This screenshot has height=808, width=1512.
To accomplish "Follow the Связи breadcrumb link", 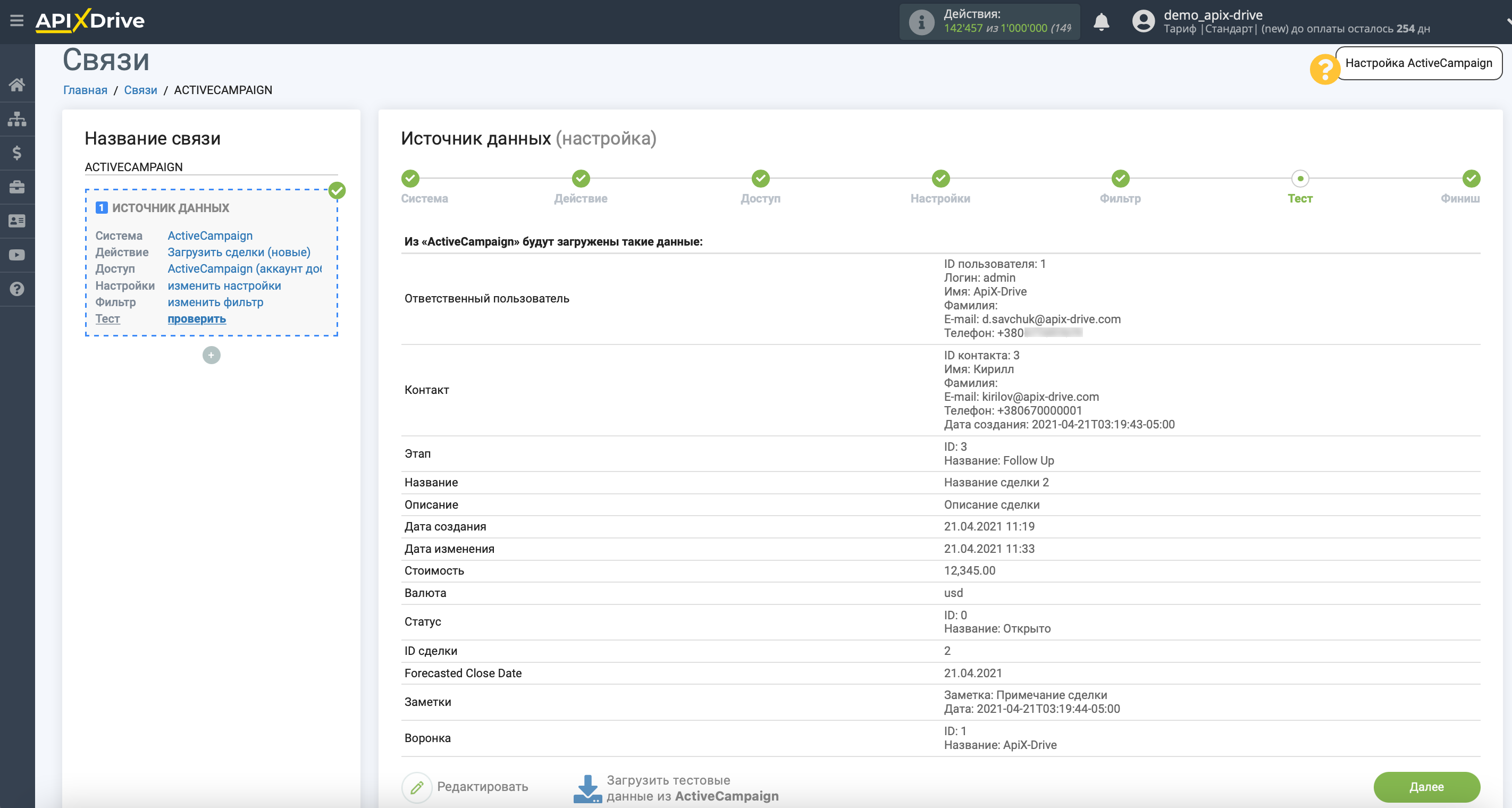I will pyautogui.click(x=140, y=90).
